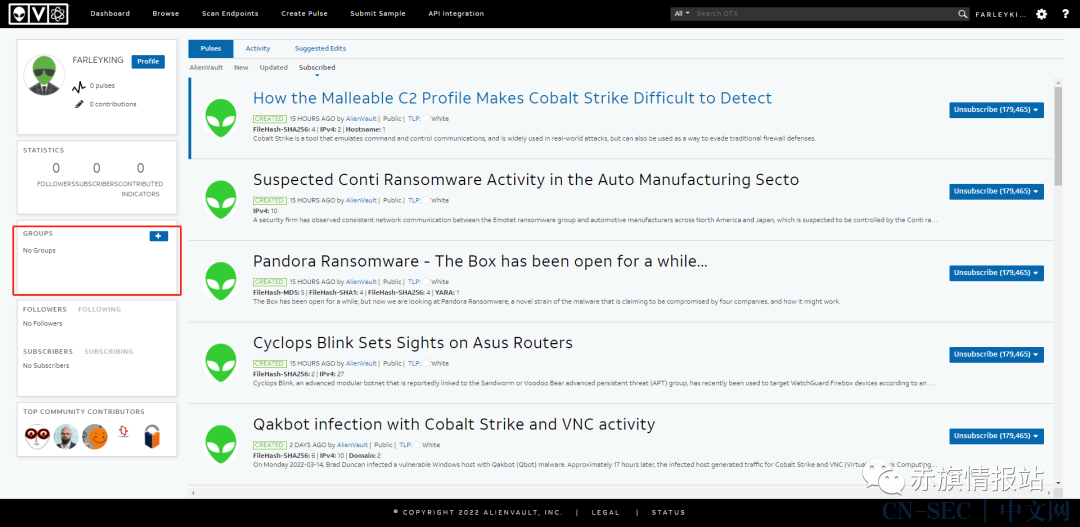Image resolution: width=1080 pixels, height=527 pixels.
Task: Click the blue Profile button
Action: pyautogui.click(x=148, y=61)
